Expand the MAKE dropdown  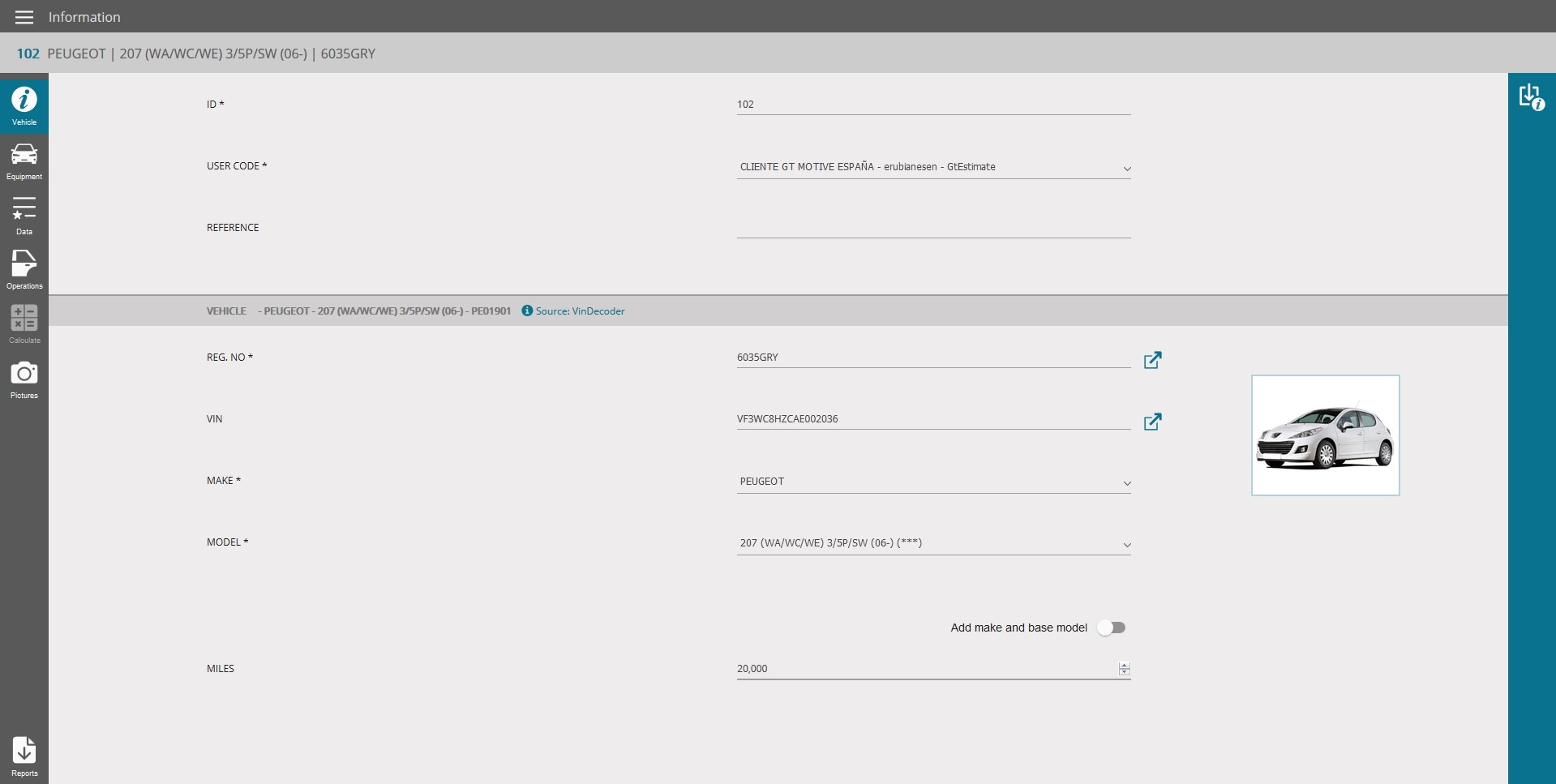tap(1126, 483)
